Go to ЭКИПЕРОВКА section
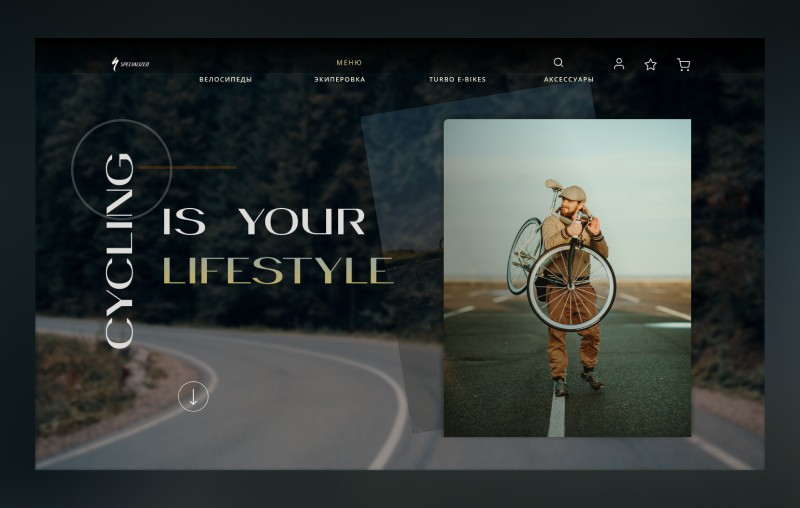Screen dimensions: 800x508 pos(339,79)
